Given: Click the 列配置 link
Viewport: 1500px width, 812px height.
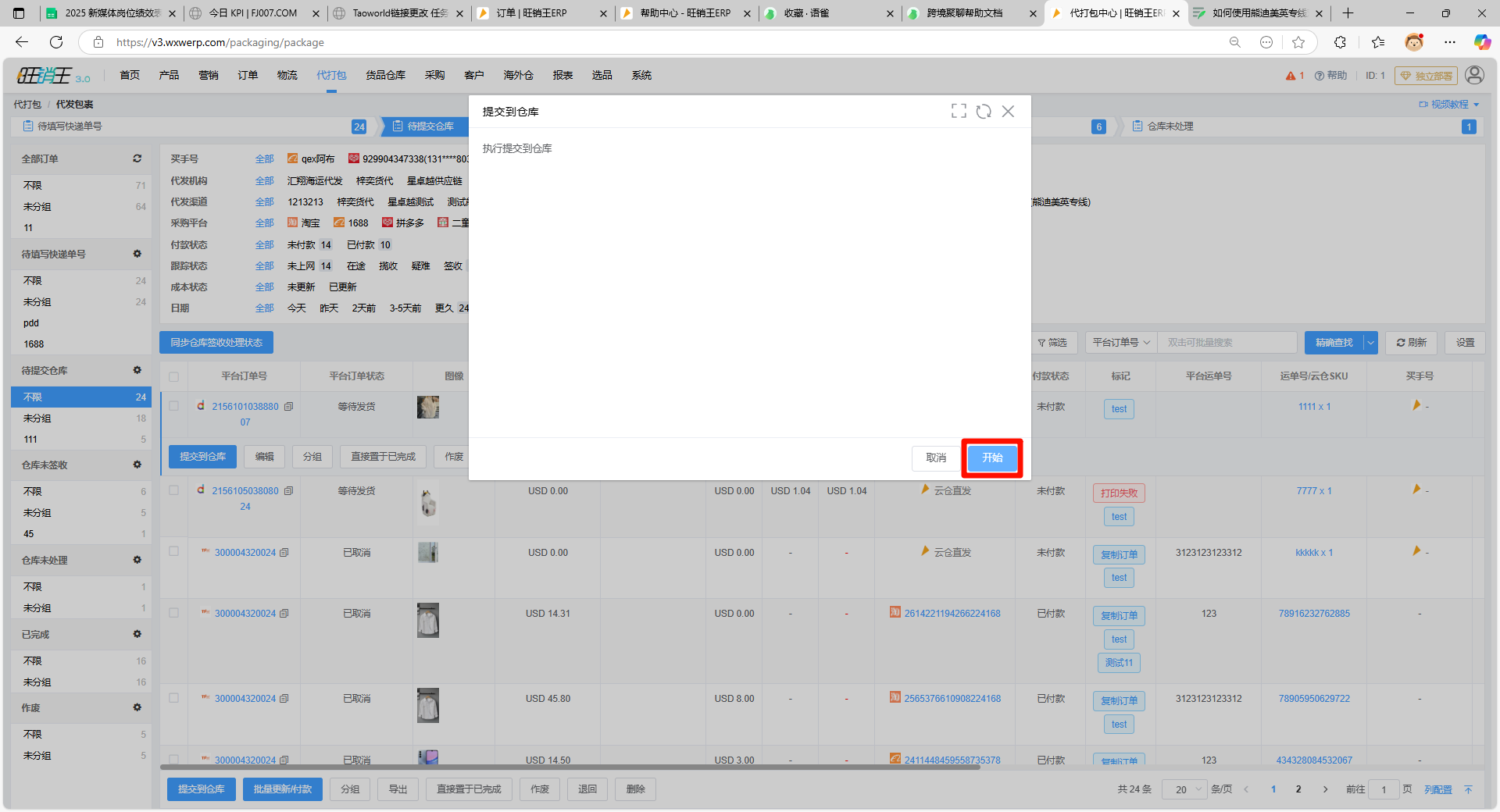Looking at the screenshot, I should pyautogui.click(x=1437, y=789).
